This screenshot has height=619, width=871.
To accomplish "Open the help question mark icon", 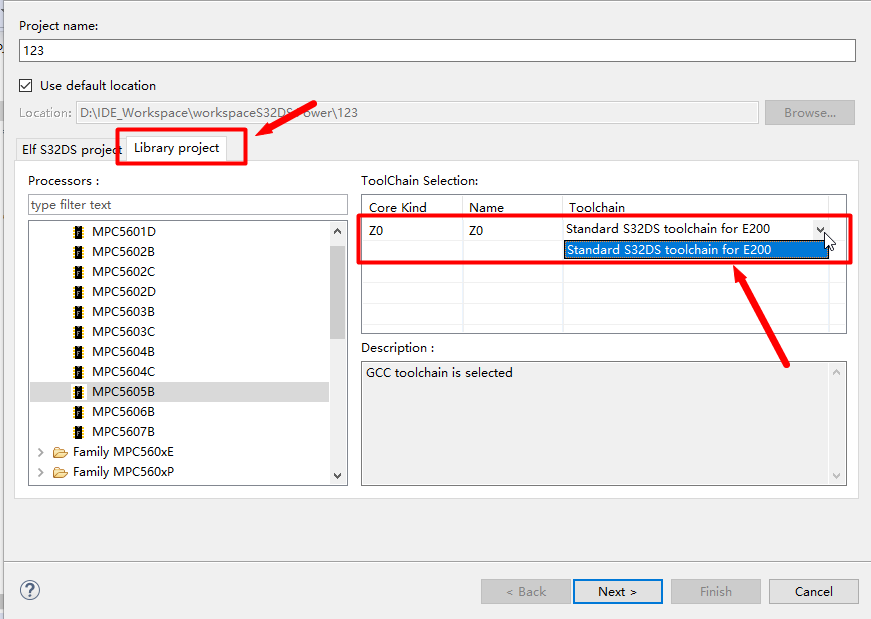I will tap(30, 590).
